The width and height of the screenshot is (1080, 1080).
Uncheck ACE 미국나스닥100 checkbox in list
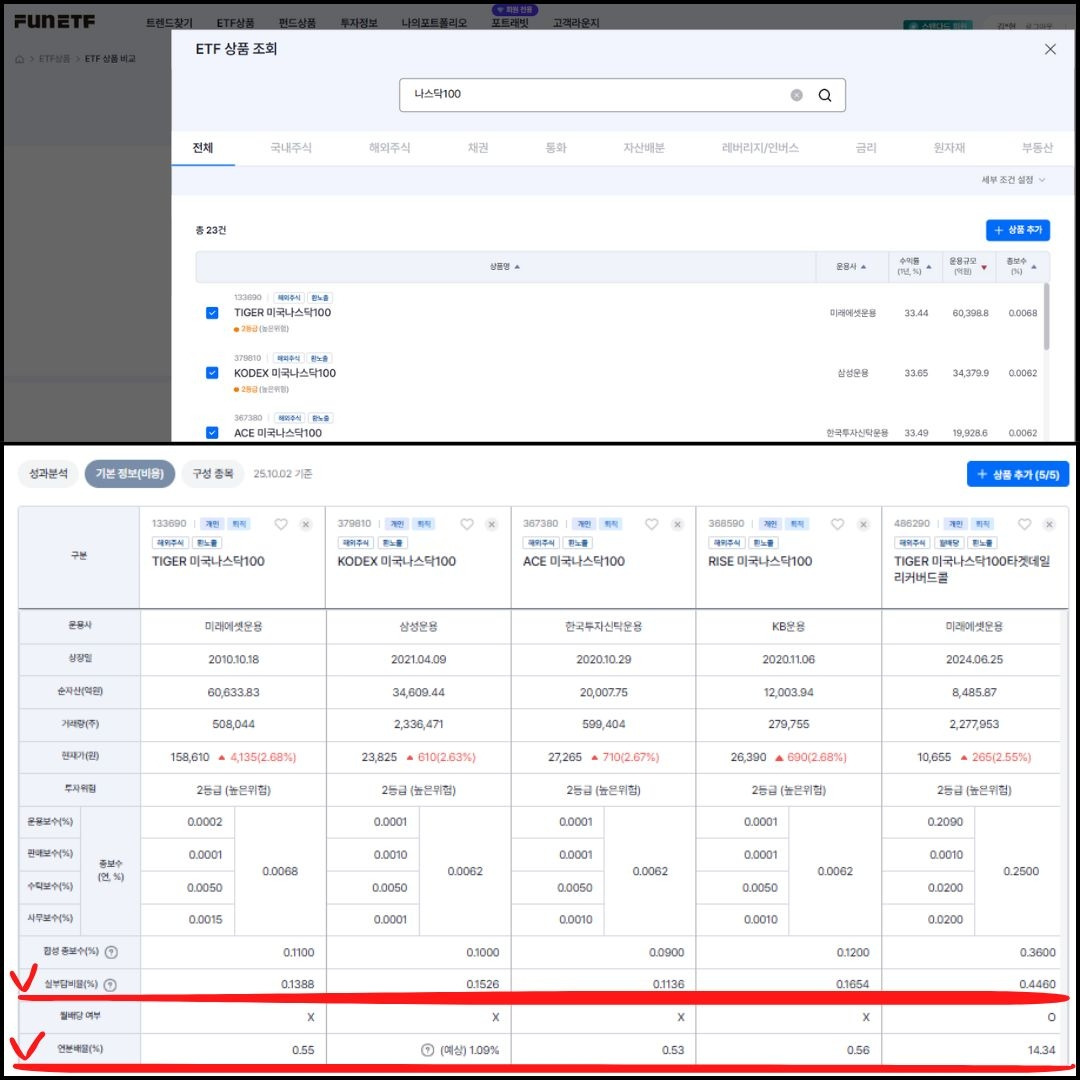tap(212, 433)
